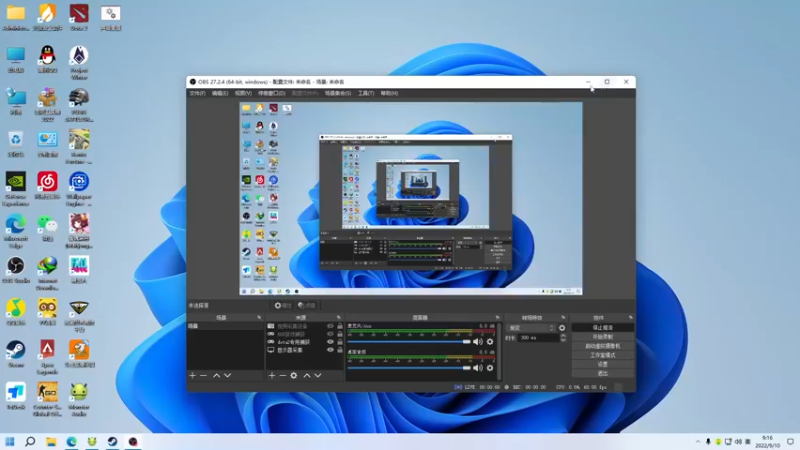Open the 停靠窗口(D) menu
This screenshot has height=450, width=800.
[x=271, y=93]
